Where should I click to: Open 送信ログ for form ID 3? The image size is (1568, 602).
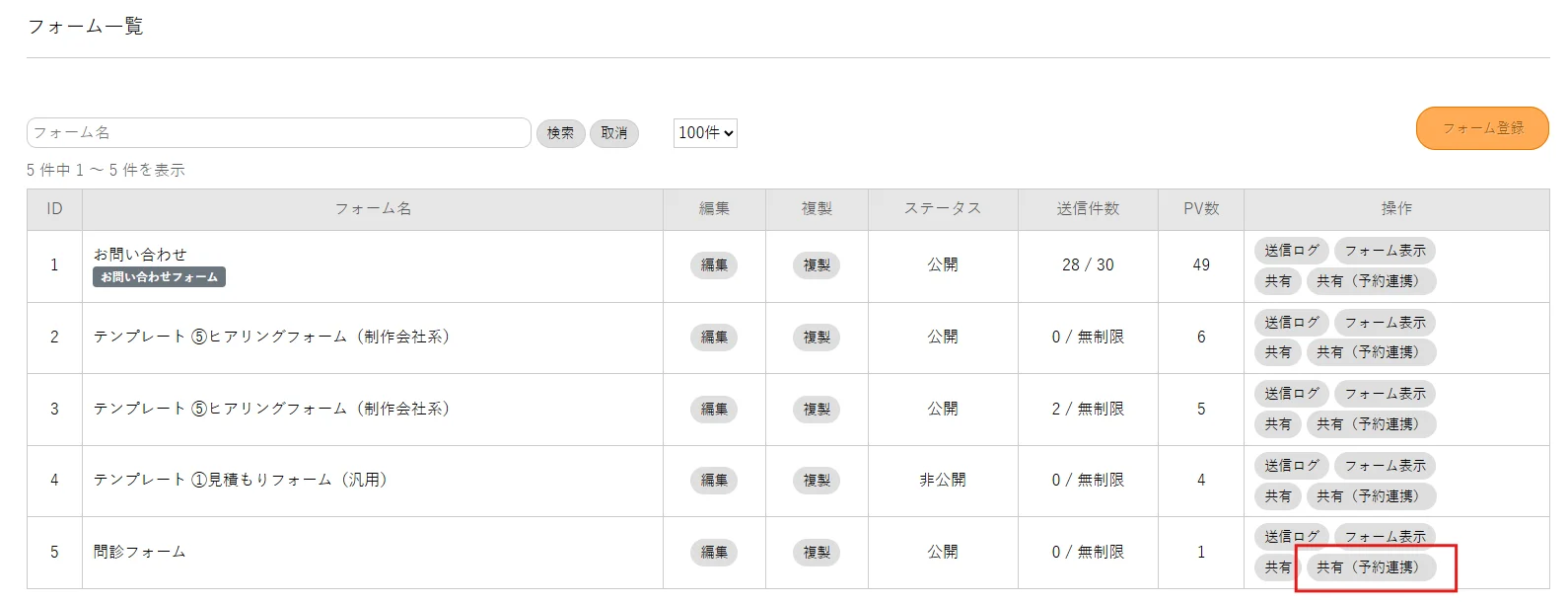click(1291, 394)
